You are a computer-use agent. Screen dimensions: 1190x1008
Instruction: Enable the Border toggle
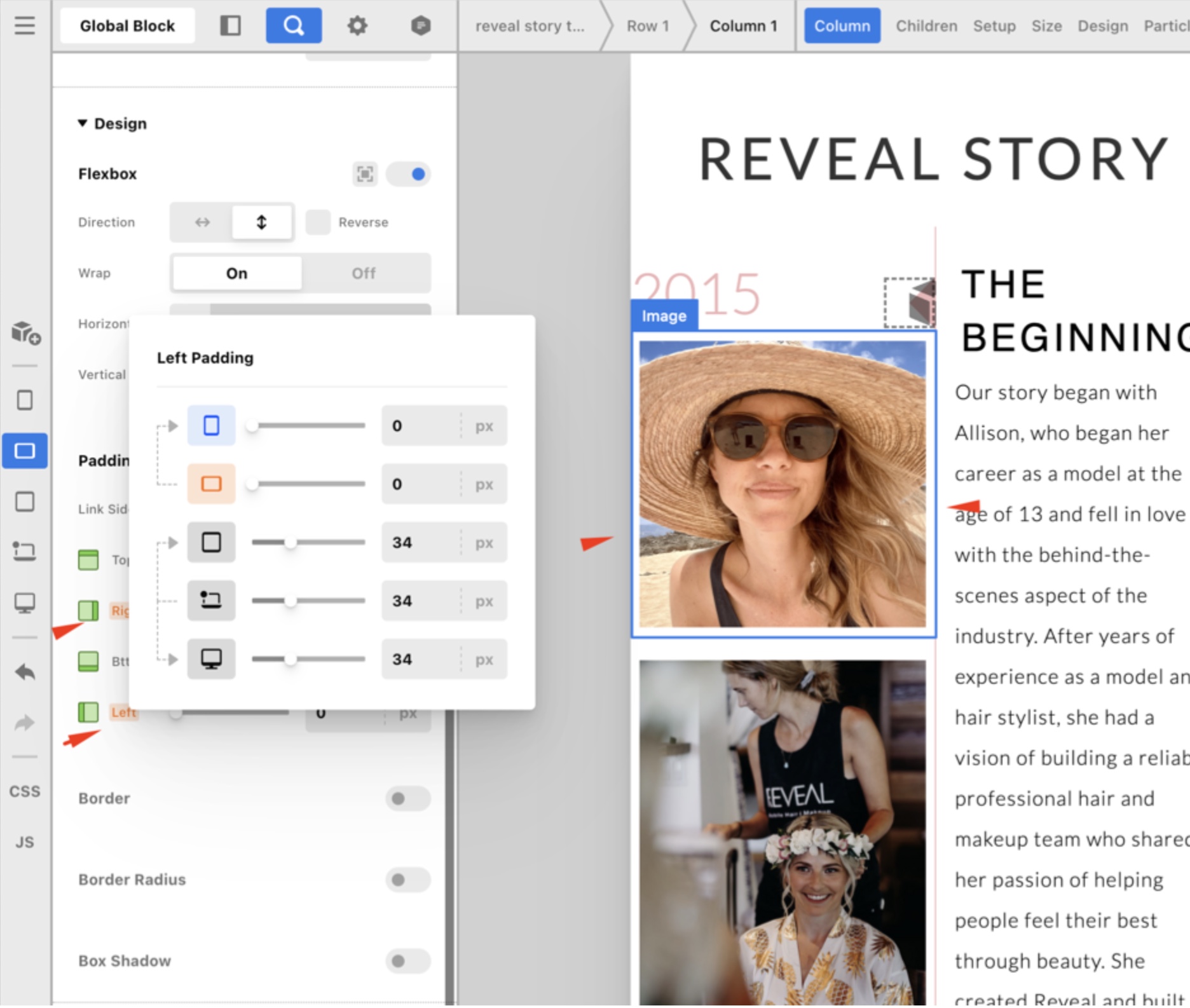coord(407,798)
